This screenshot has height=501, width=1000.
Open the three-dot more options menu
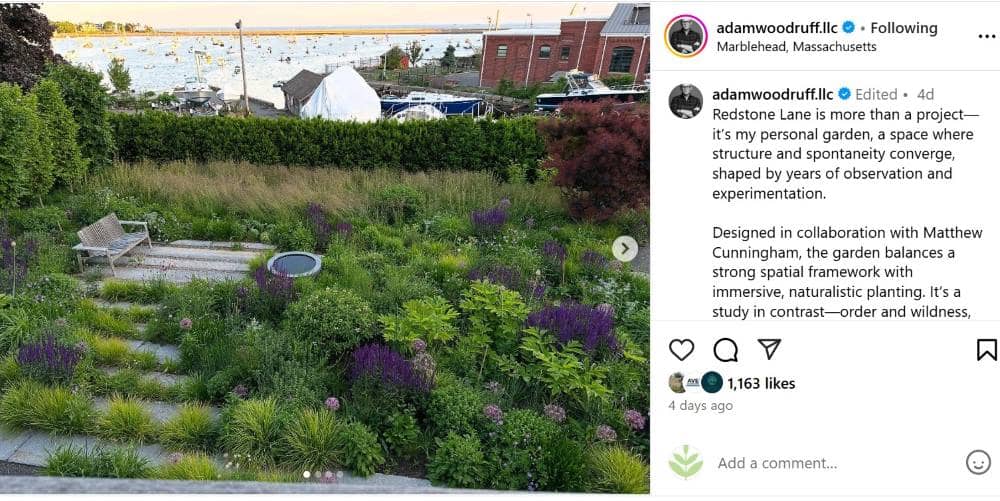point(987,36)
